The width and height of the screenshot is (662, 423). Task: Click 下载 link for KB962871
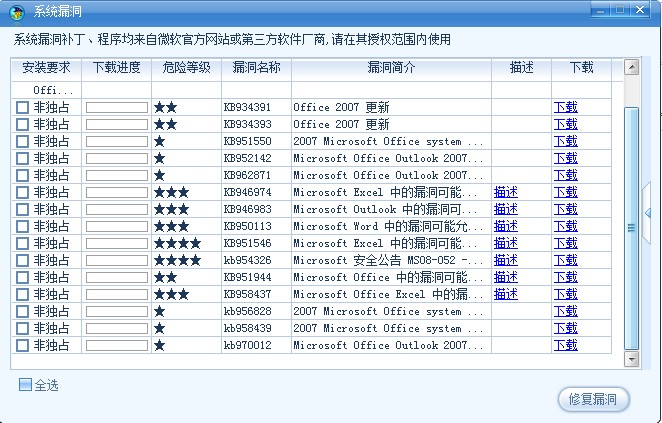tap(565, 175)
